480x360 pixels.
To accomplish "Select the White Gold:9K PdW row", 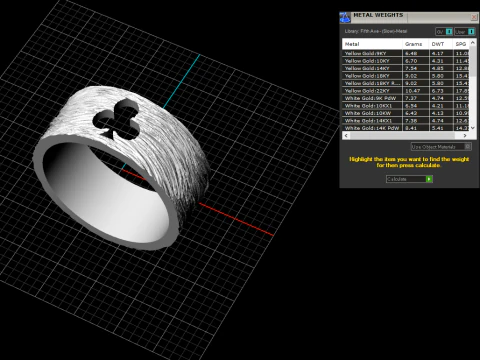I will click(x=405, y=98).
